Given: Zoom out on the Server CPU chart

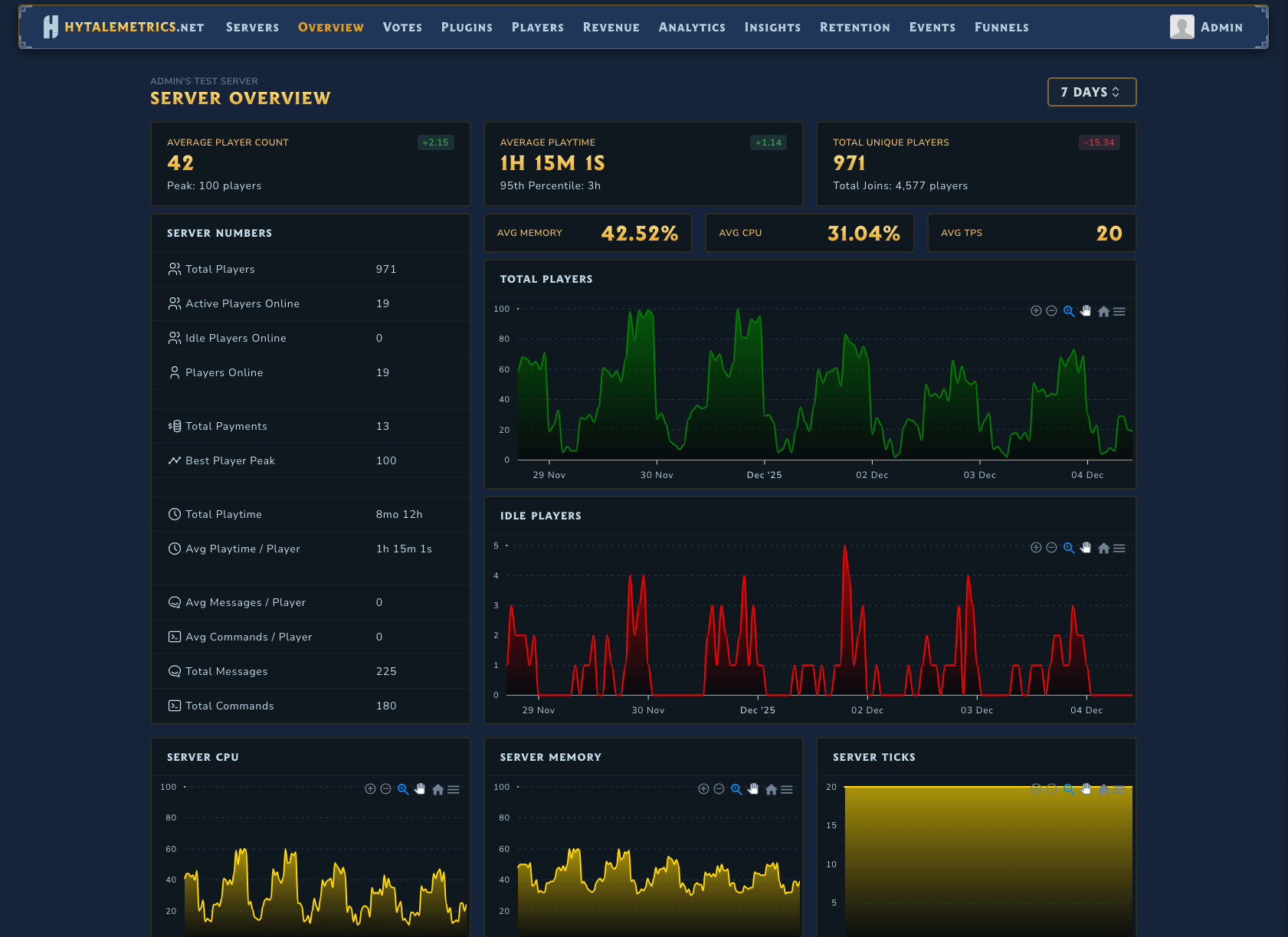Looking at the screenshot, I should (x=386, y=789).
